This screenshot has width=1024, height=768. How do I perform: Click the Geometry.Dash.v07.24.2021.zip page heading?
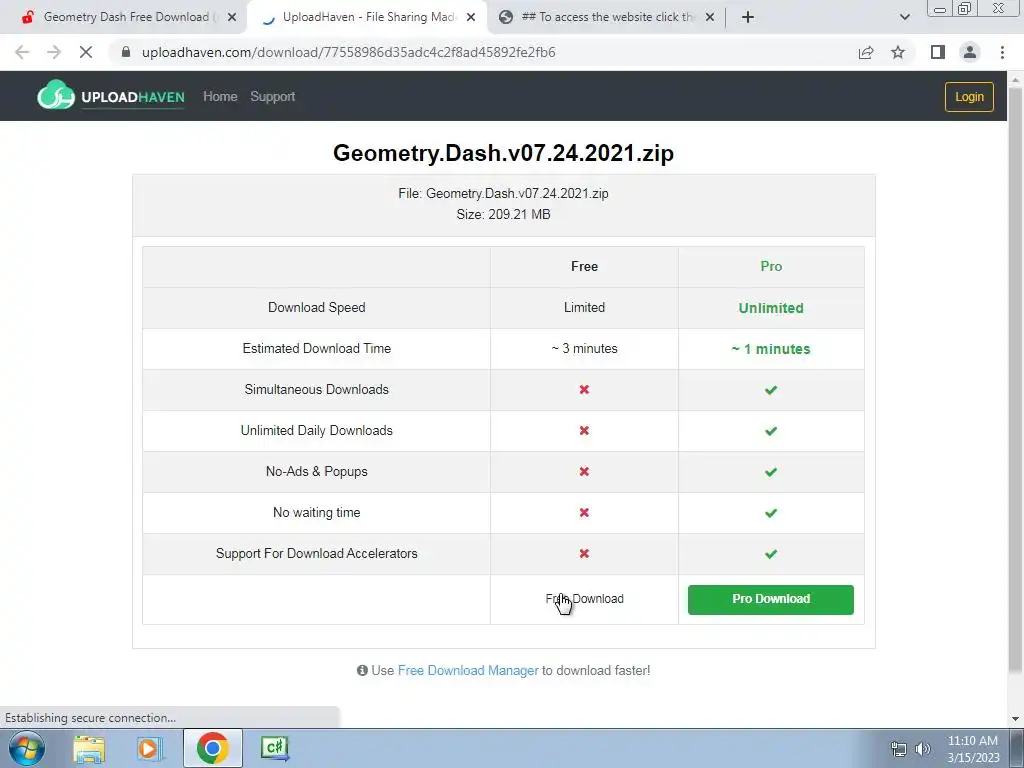point(504,153)
